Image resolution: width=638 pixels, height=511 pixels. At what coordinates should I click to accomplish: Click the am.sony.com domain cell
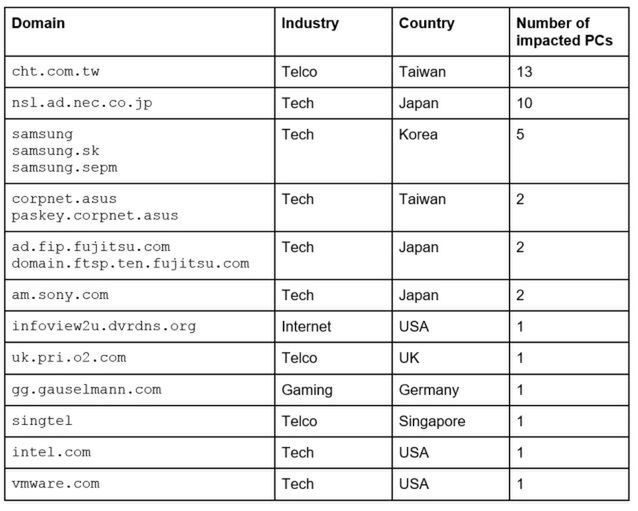(x=60, y=295)
